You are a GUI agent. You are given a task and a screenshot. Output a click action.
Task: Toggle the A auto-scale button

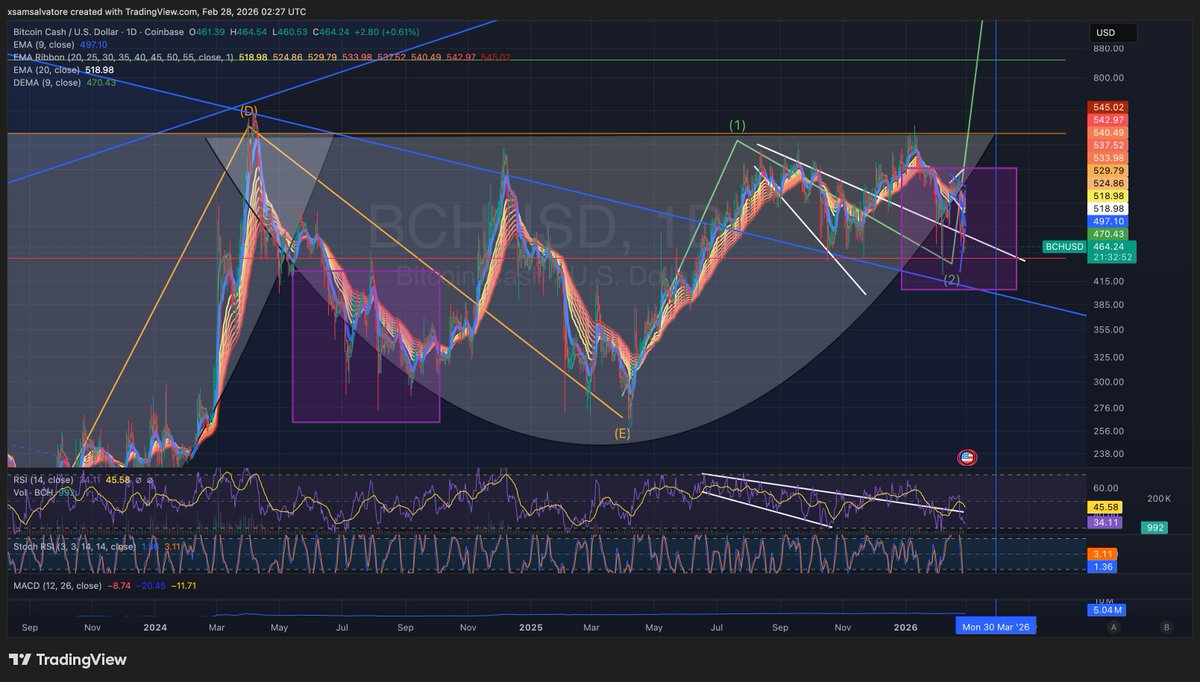(1113, 627)
